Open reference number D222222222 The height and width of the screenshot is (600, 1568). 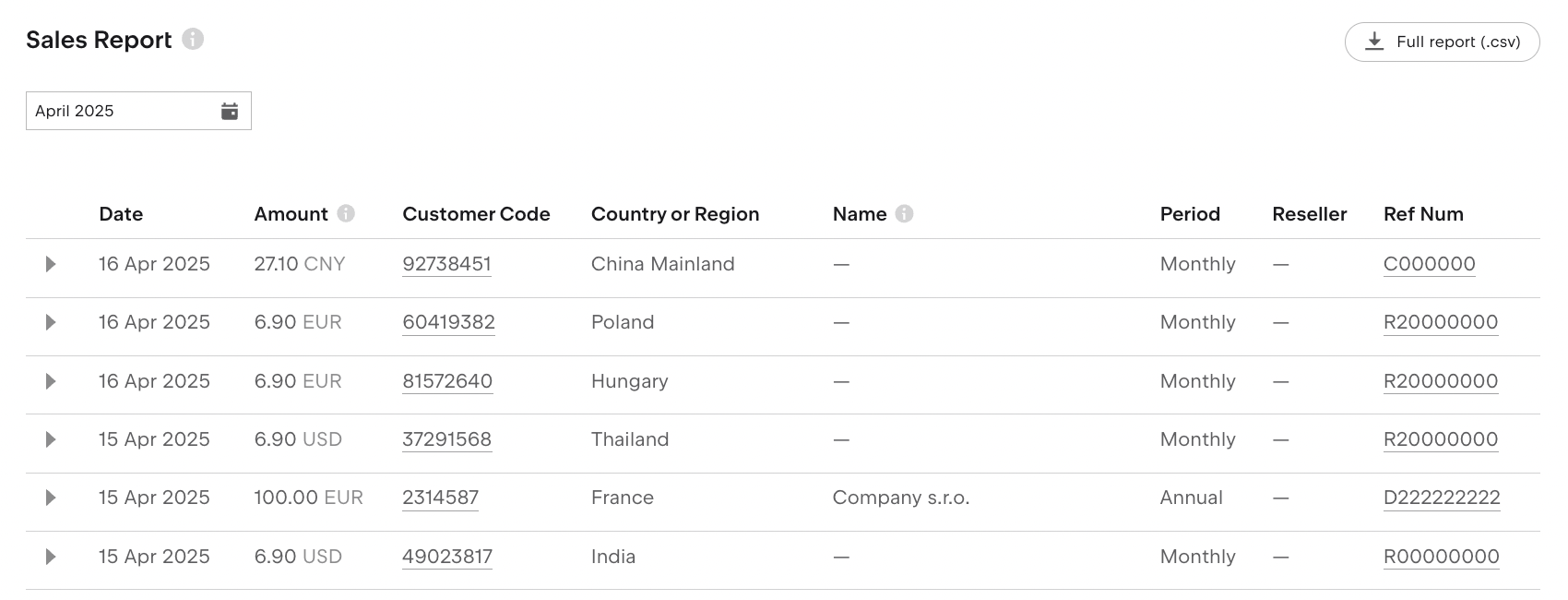click(1442, 498)
